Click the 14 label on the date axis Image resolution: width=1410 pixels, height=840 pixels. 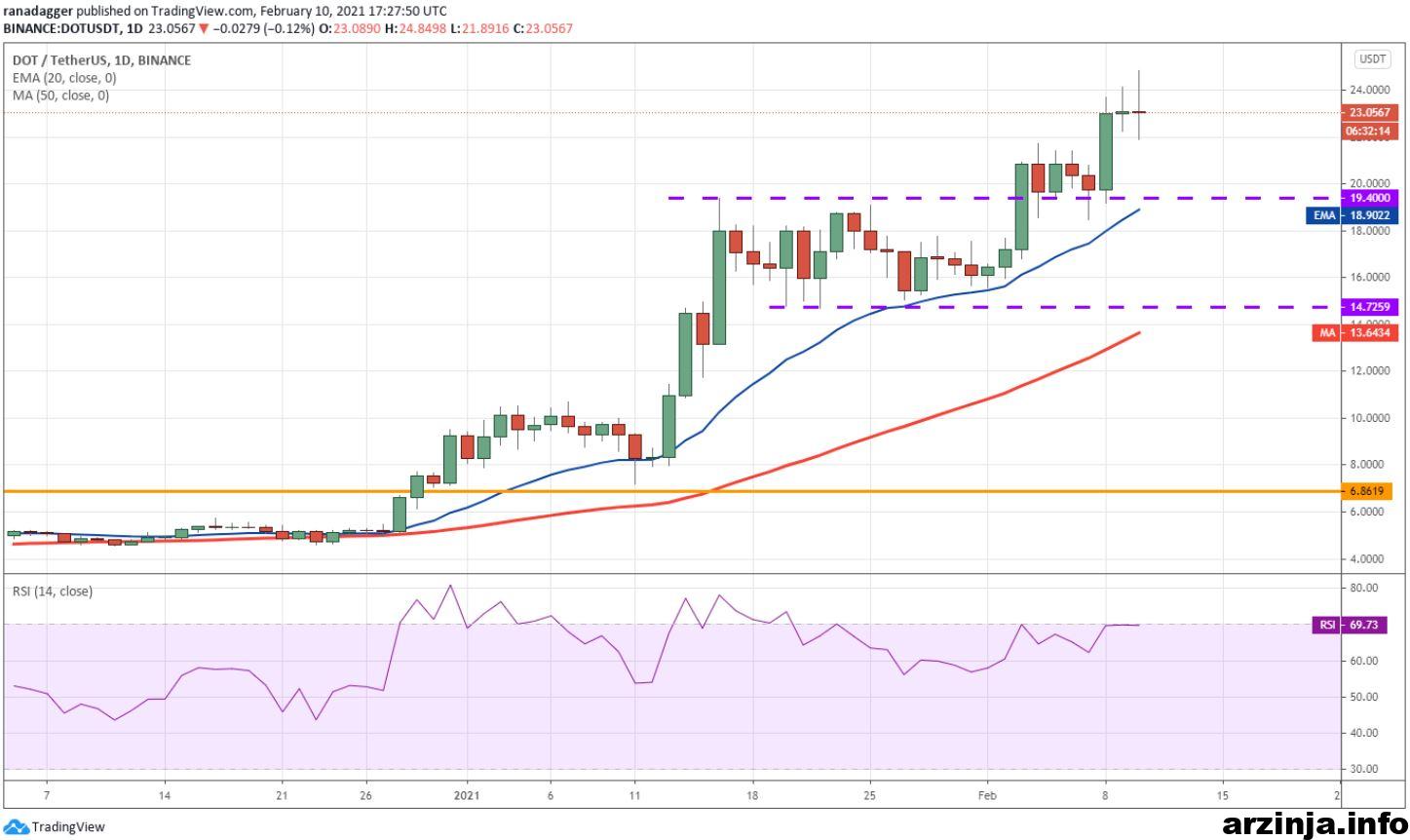coord(165,794)
